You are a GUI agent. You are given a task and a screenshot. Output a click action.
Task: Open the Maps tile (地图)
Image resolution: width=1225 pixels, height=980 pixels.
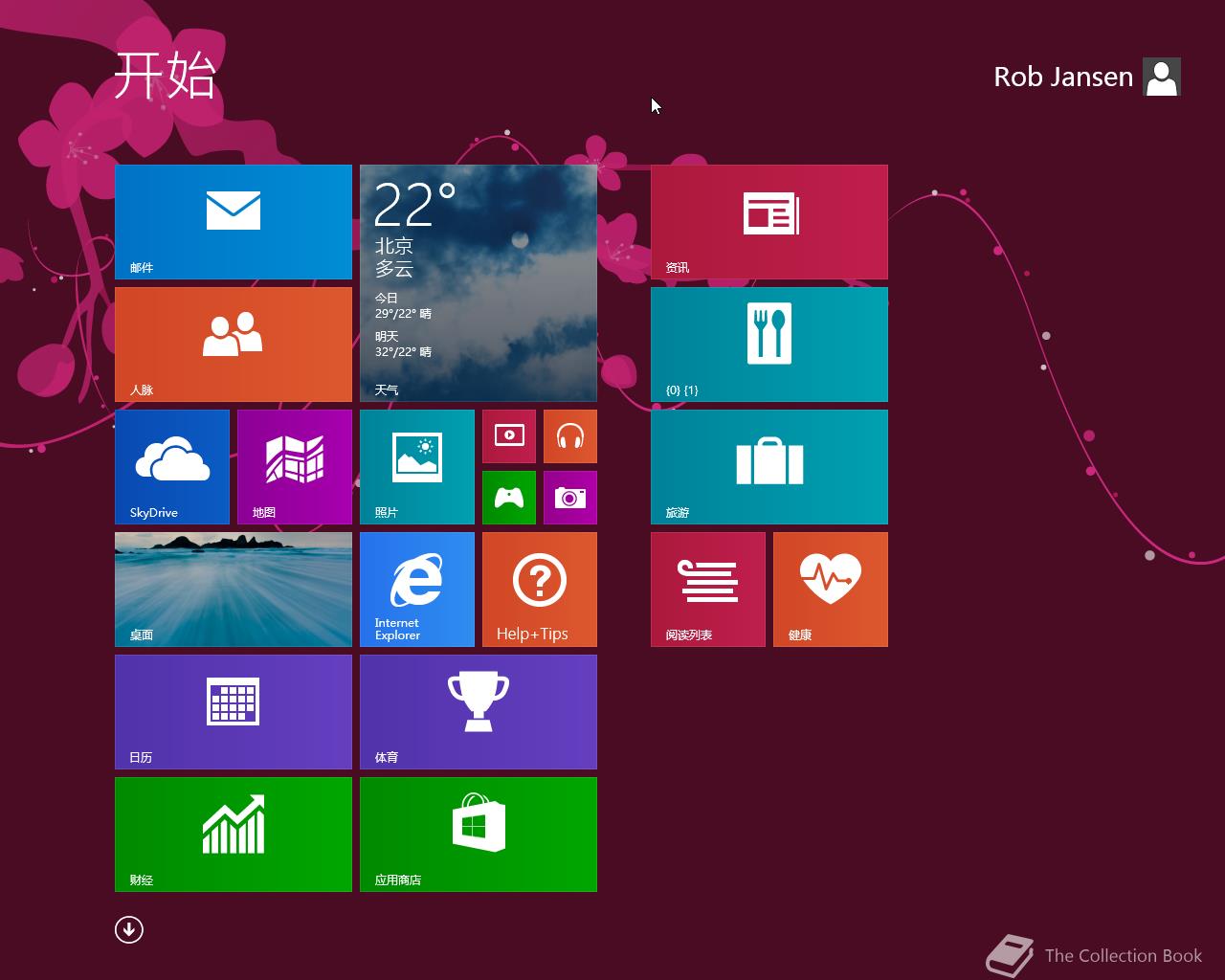(295, 467)
